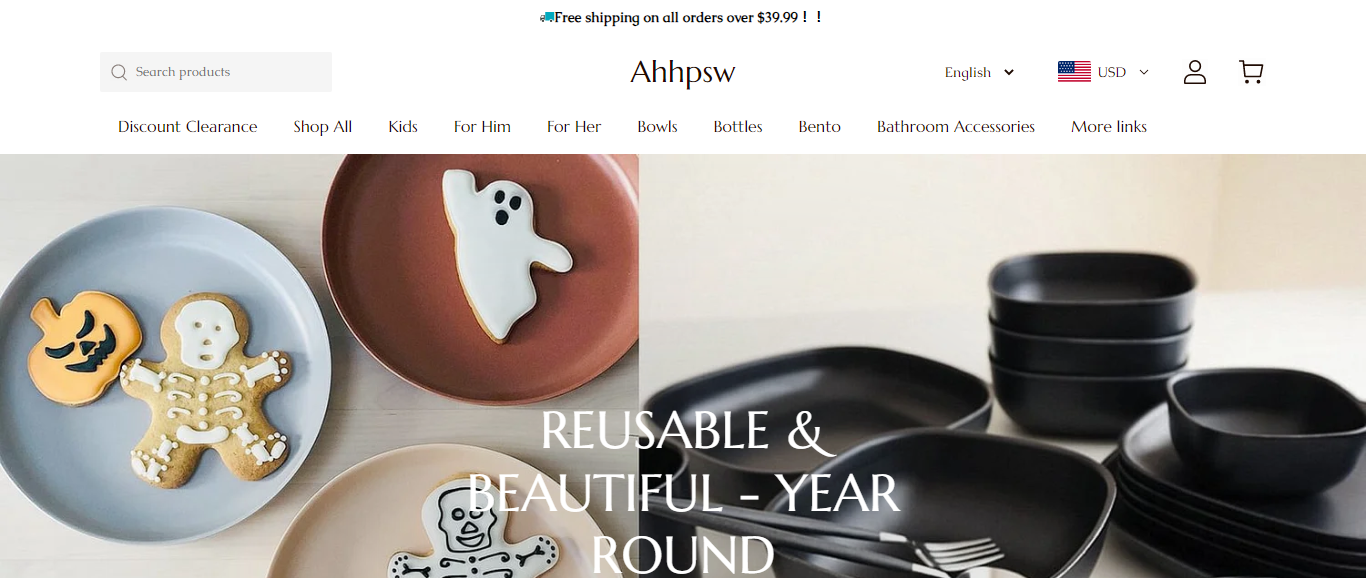Open the Shop All menu item
This screenshot has width=1366, height=578.
323,127
